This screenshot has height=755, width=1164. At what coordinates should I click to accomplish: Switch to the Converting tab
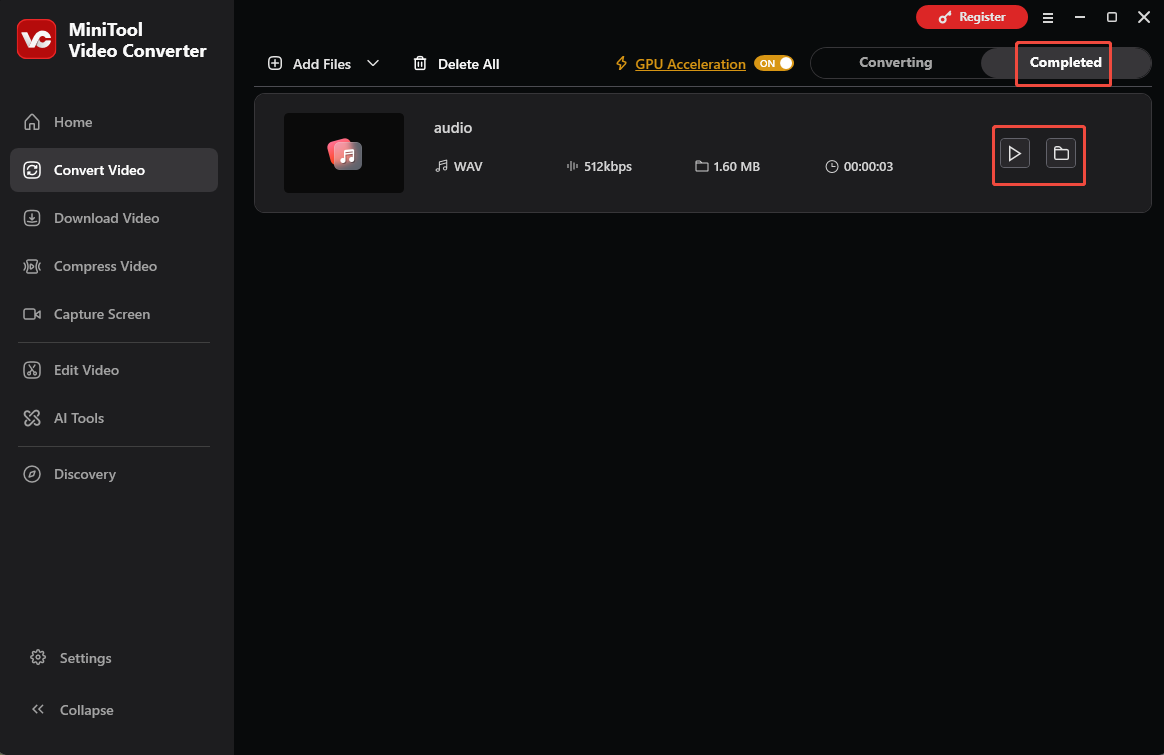[895, 62]
